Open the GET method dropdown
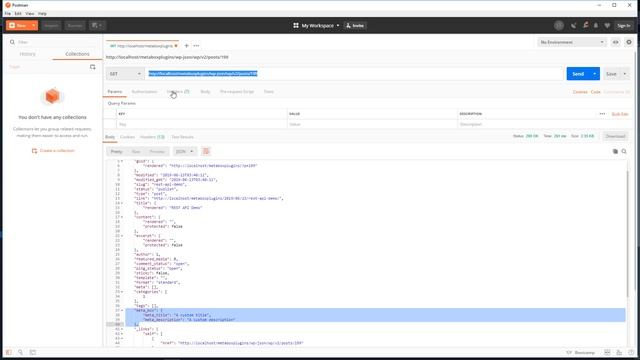The height and width of the screenshot is (360, 640). click(125, 74)
